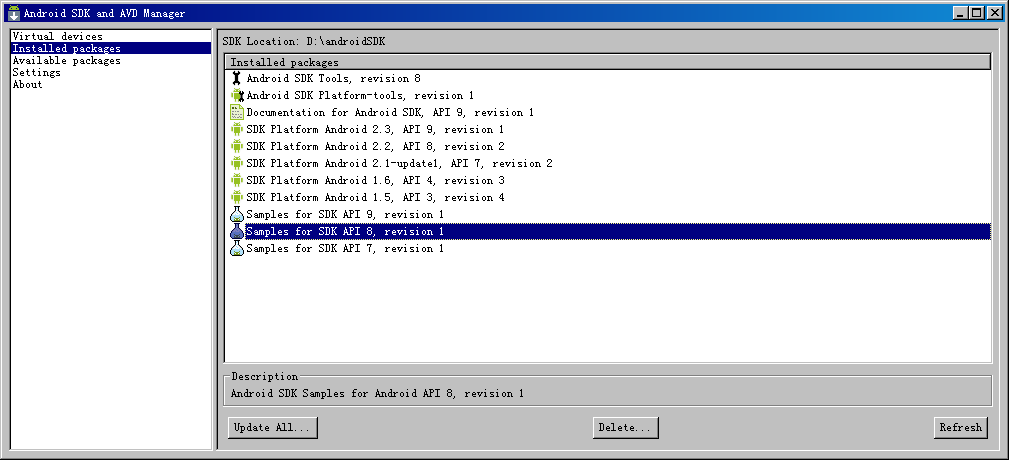This screenshot has width=1009, height=460.
Task: Click the Documentation for Android SDK icon
Action: point(237,113)
